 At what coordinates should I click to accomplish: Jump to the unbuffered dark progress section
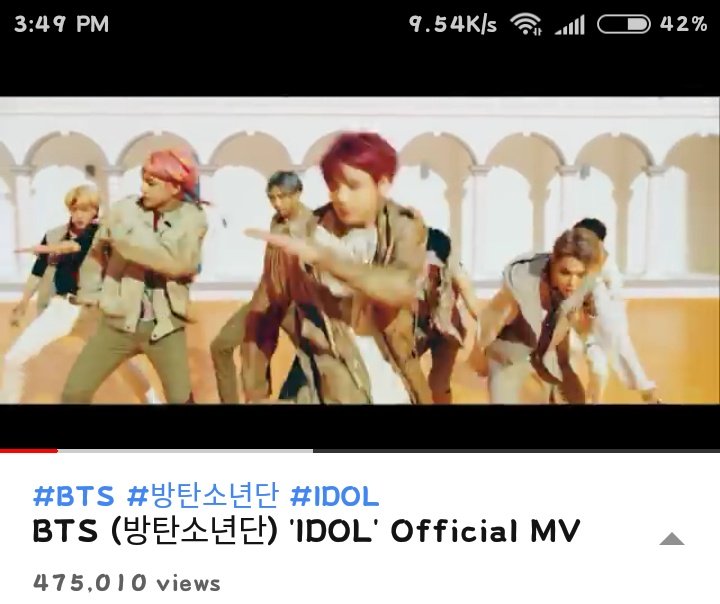point(517,451)
